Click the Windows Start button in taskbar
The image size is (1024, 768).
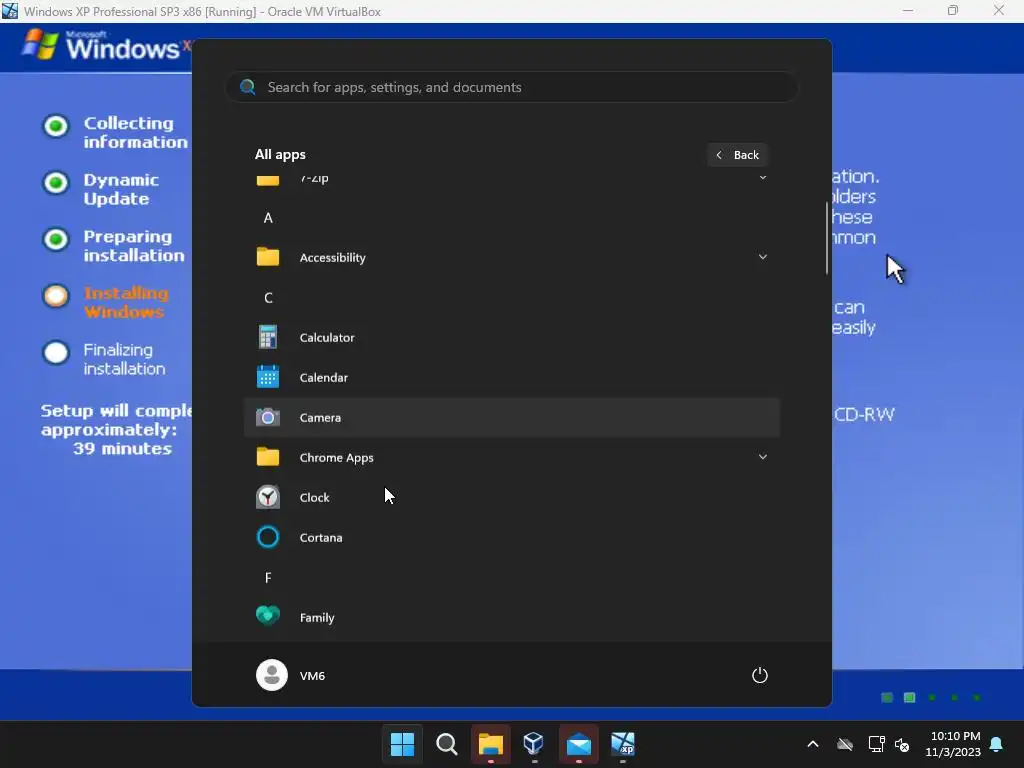click(x=402, y=744)
